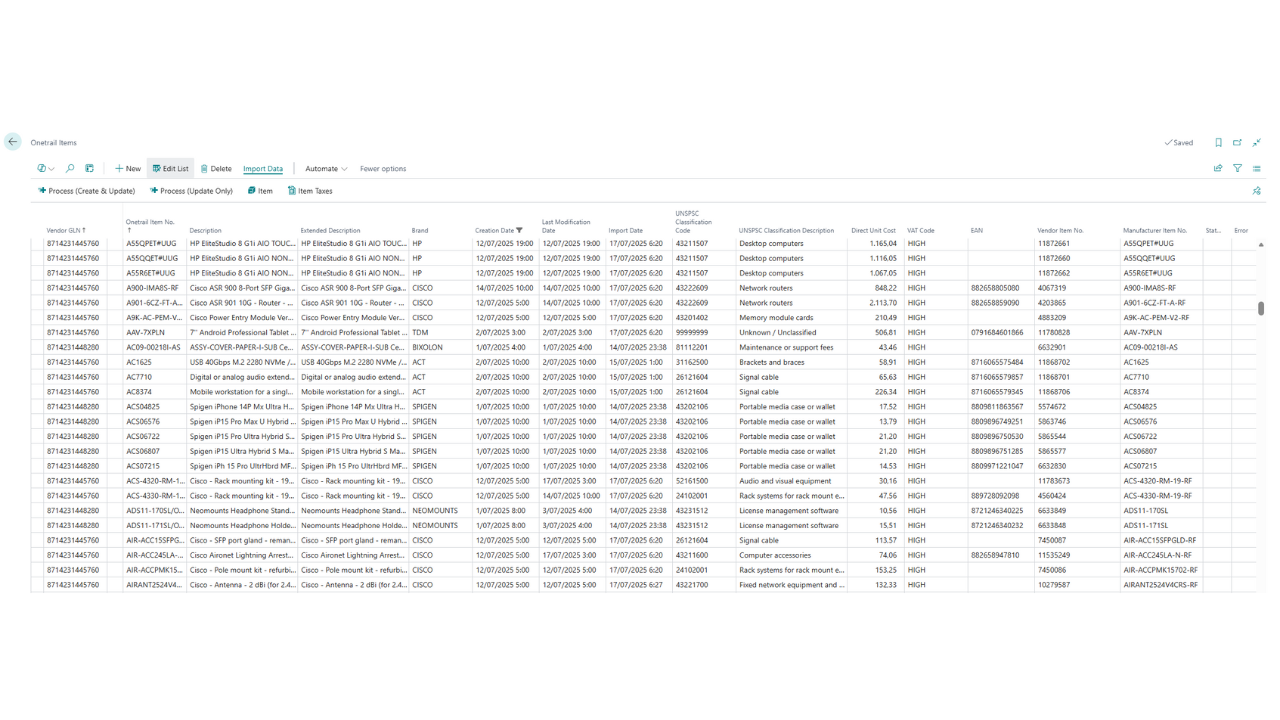This screenshot has height=720, width=1280.
Task: Click the Direct Unit Cost header
Action: 874,231
